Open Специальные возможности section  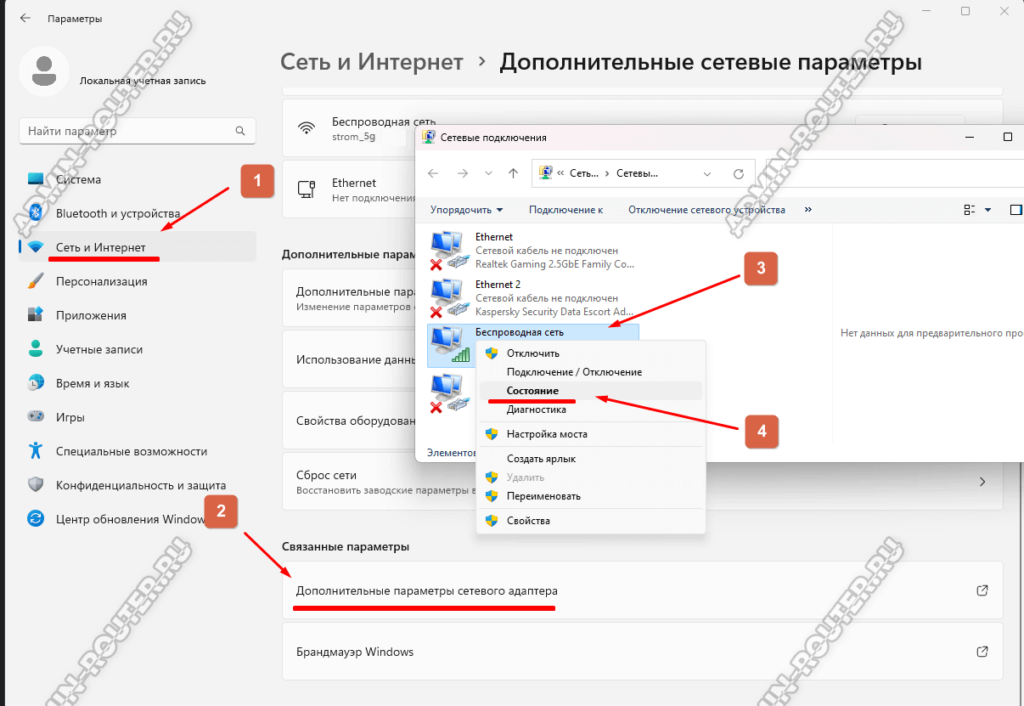pyautogui.click(x=131, y=451)
